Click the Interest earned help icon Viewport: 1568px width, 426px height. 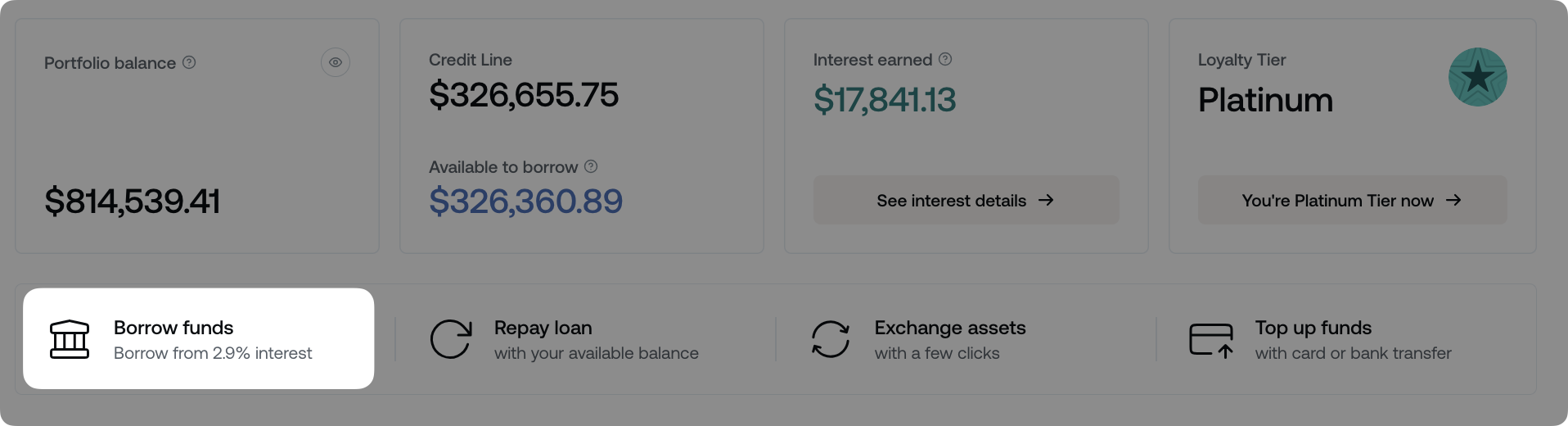tap(945, 59)
